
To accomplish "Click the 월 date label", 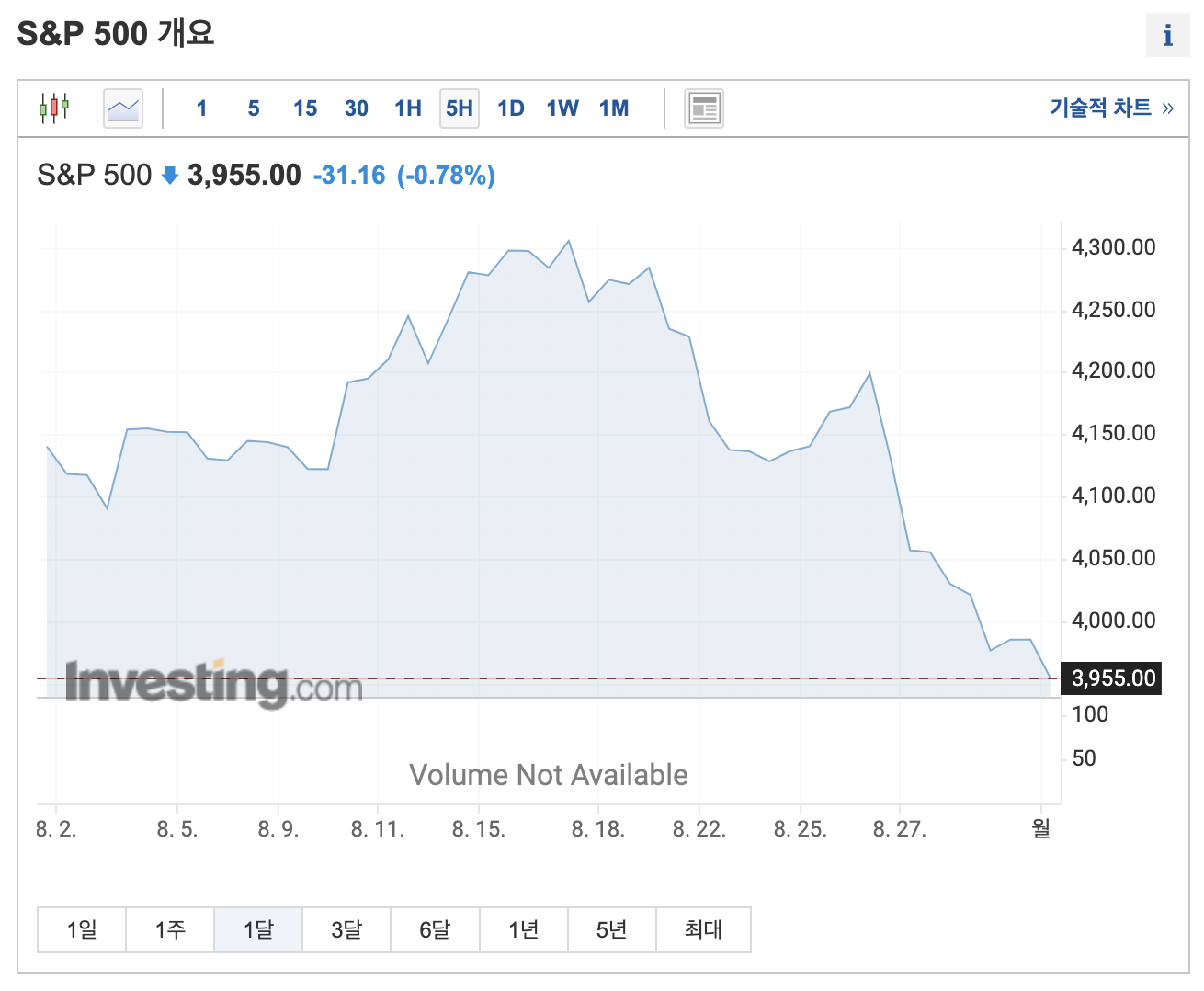I will point(1041,828).
